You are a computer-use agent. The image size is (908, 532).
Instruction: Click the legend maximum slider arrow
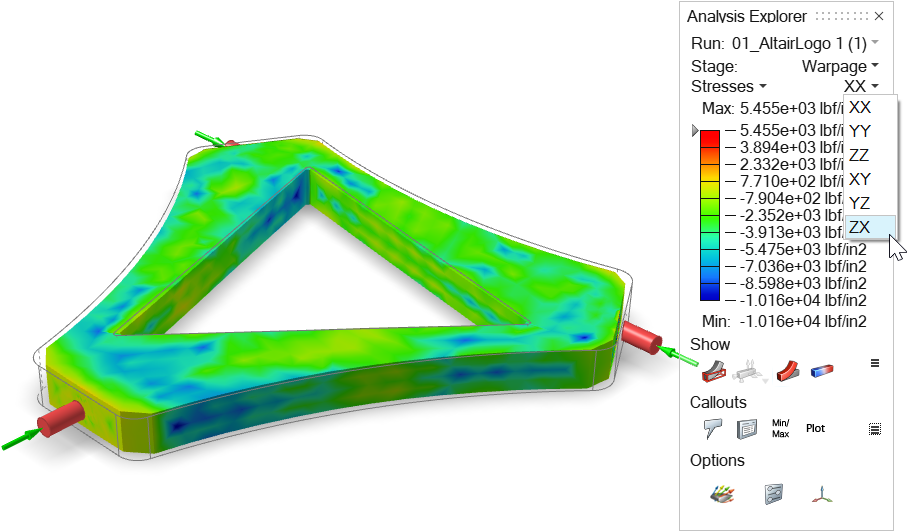695,131
